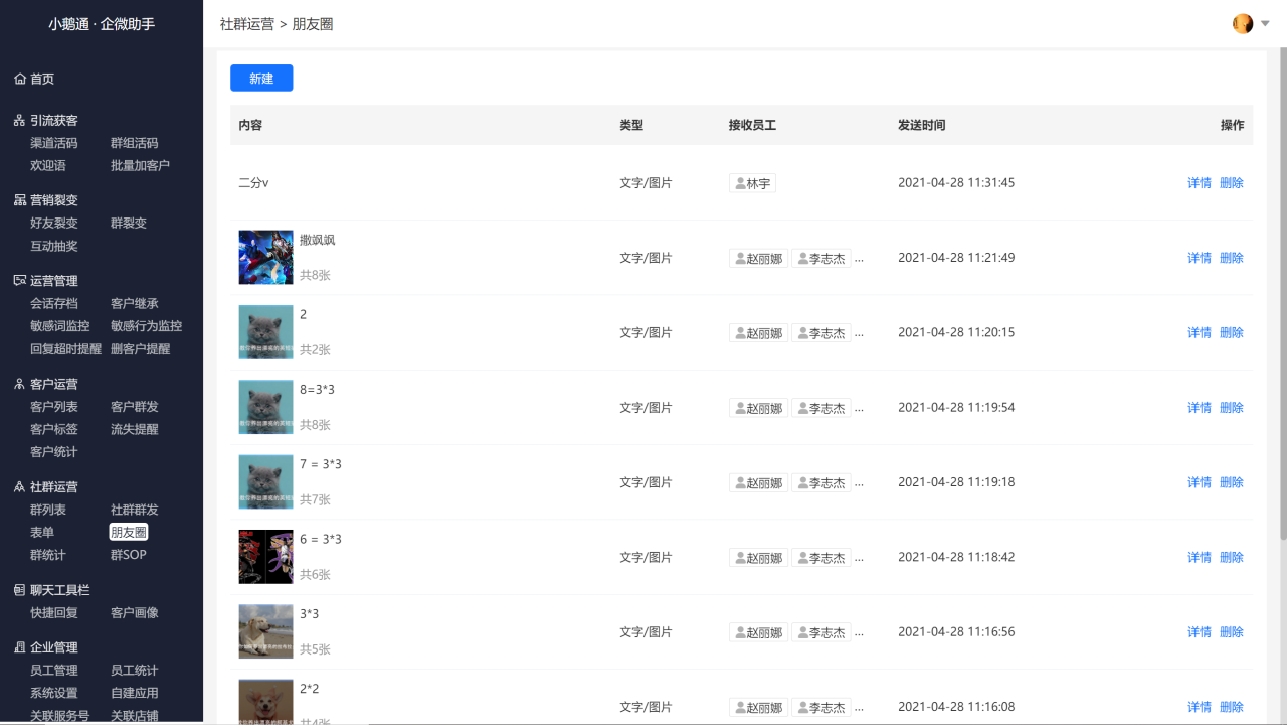The image size is (1288, 725).
Task: Select 好友裂变 in the sidebar
Action: pyautogui.click(x=54, y=223)
